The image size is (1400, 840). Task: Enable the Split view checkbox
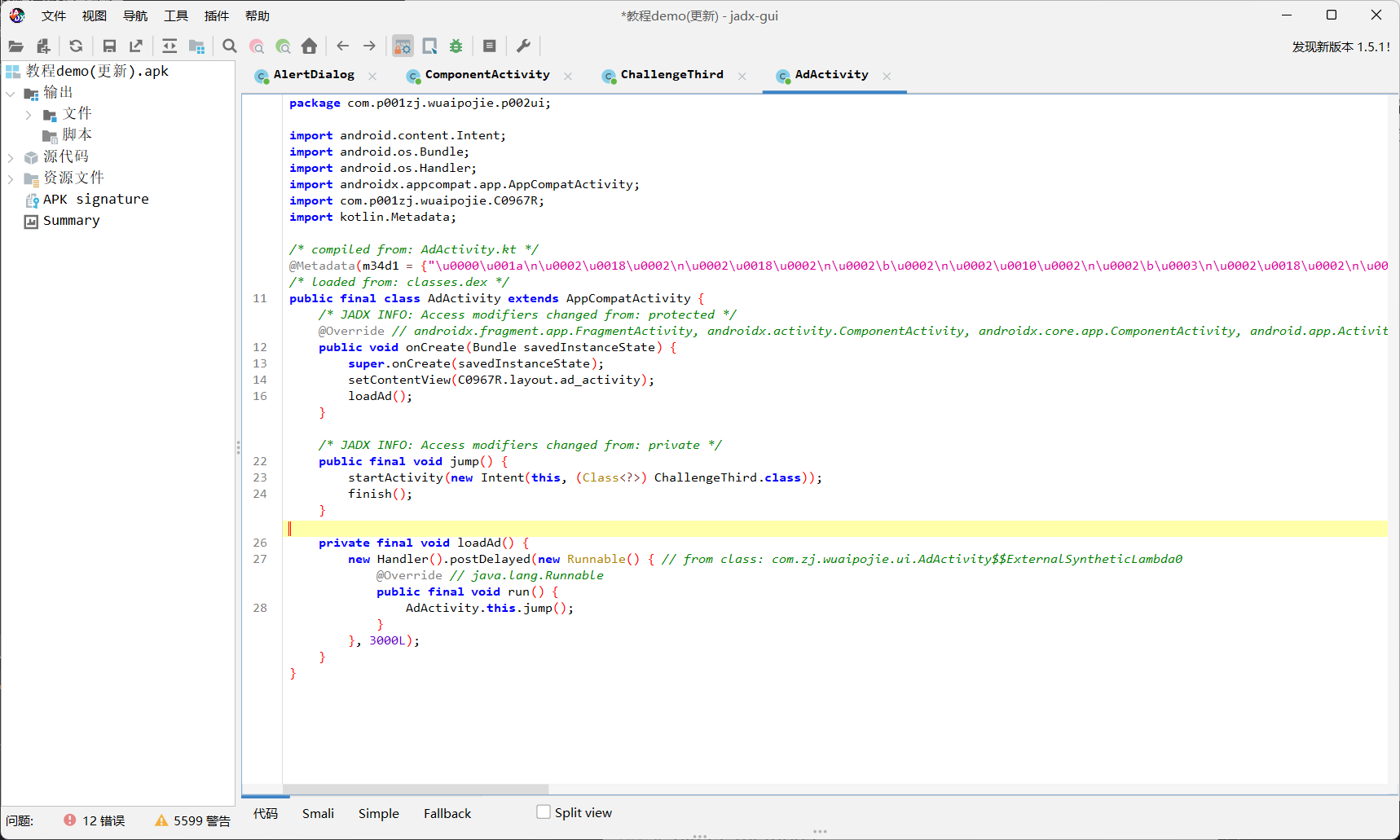tap(544, 812)
